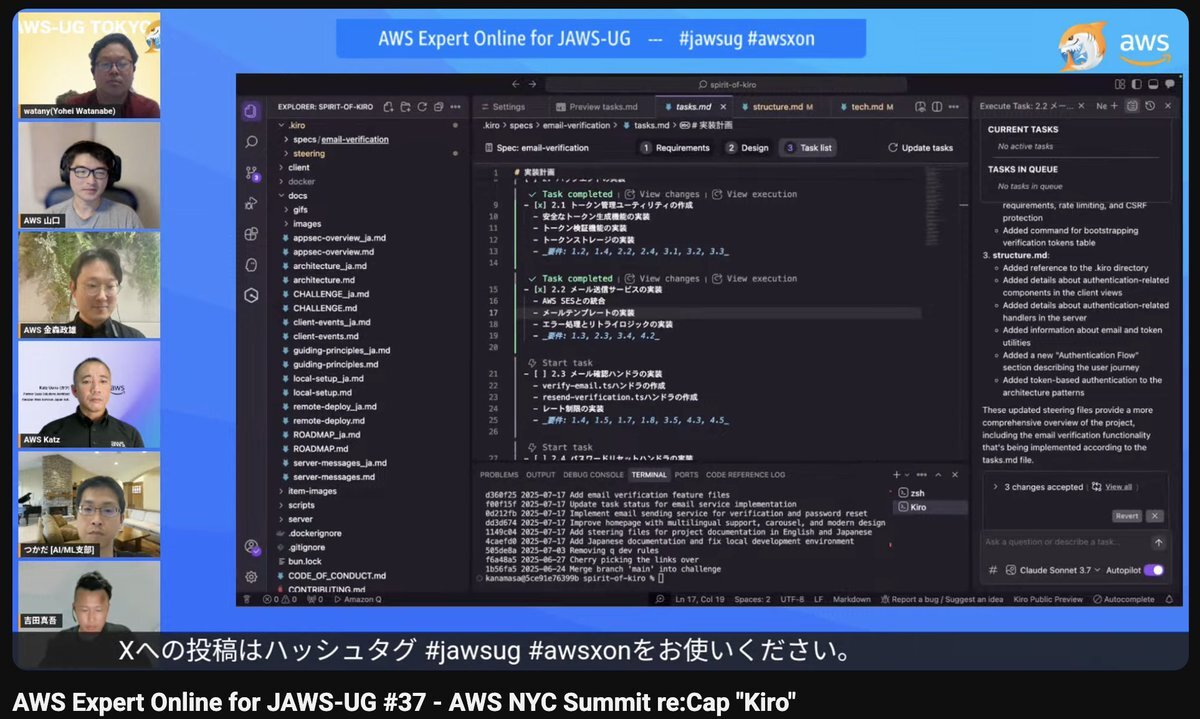Viewport: 1200px width, 719px height.
Task: Go back with the navigation arrow
Action: click(x=516, y=85)
